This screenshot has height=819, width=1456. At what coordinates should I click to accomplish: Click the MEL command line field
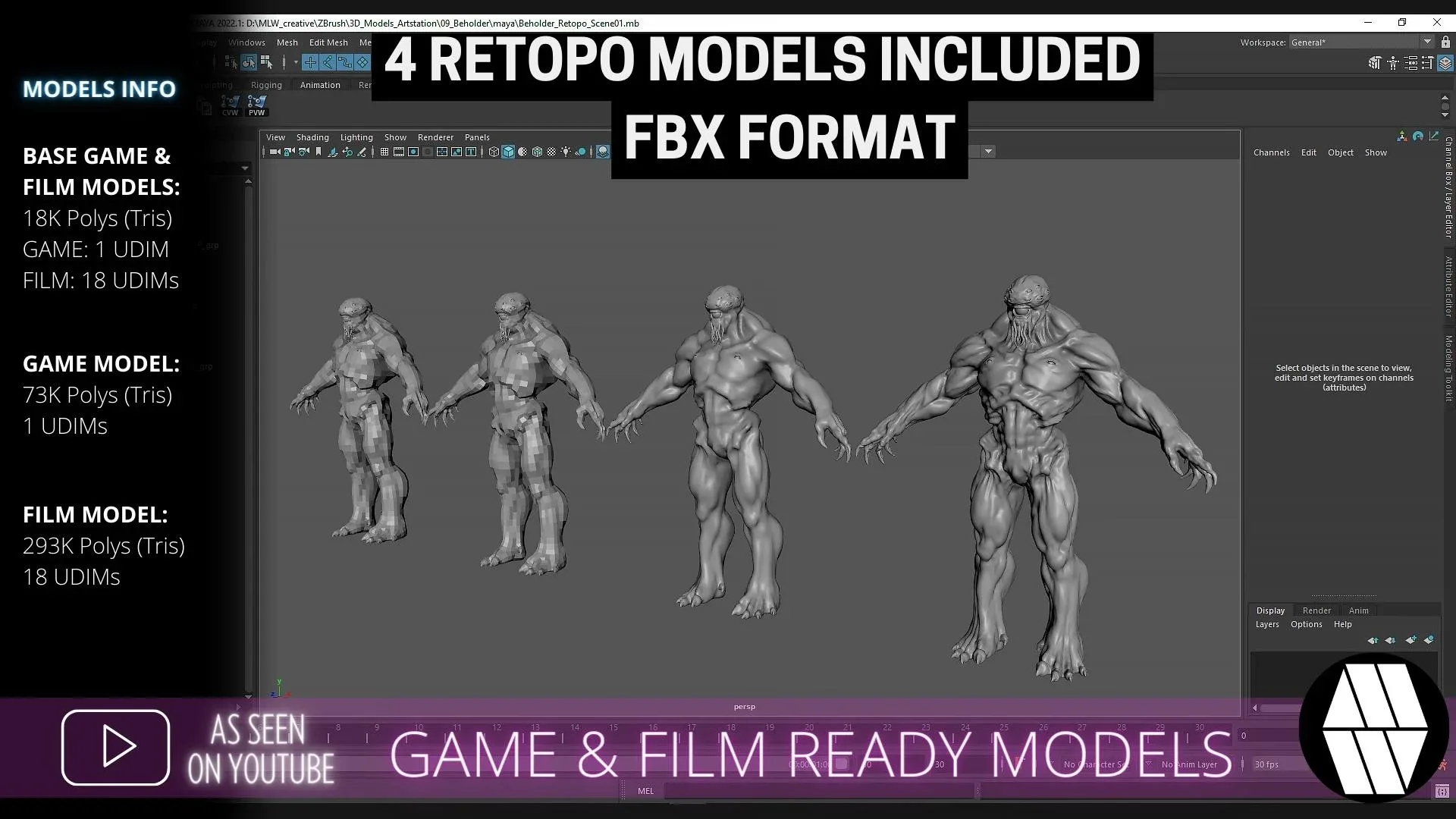pyautogui.click(x=819, y=791)
